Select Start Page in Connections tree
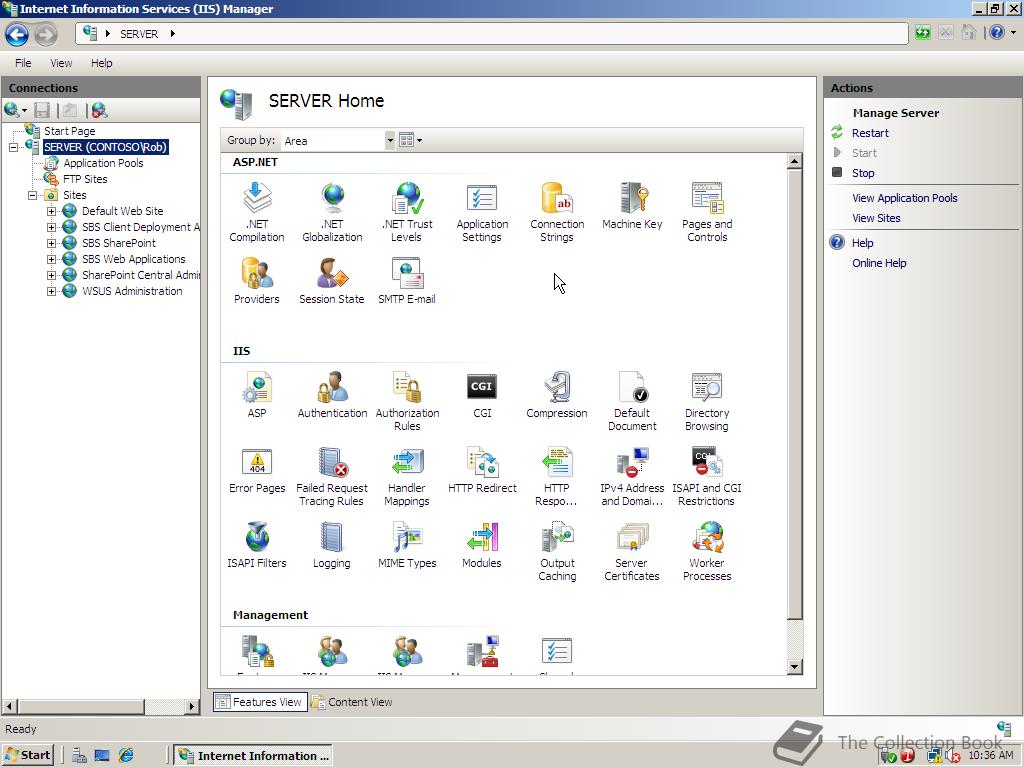The height and width of the screenshot is (768, 1024). pyautogui.click(x=69, y=131)
